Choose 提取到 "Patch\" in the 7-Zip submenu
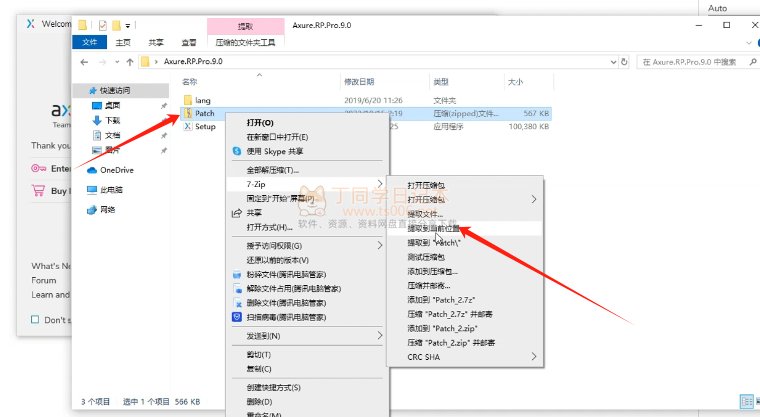Viewport: 760px width, 417px height. (x=434, y=242)
